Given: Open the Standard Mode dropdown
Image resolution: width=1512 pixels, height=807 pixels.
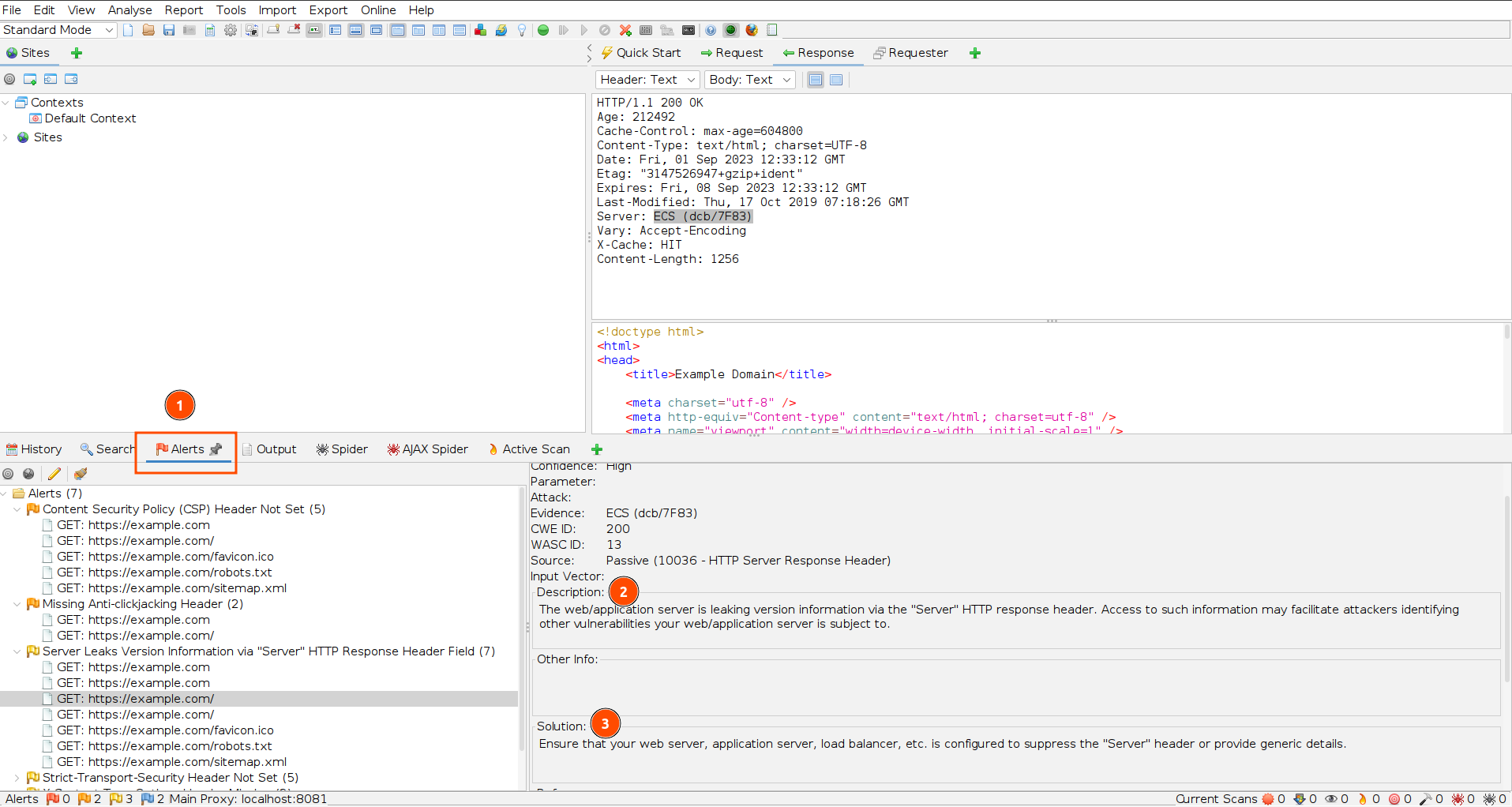Looking at the screenshot, I should click(58, 30).
